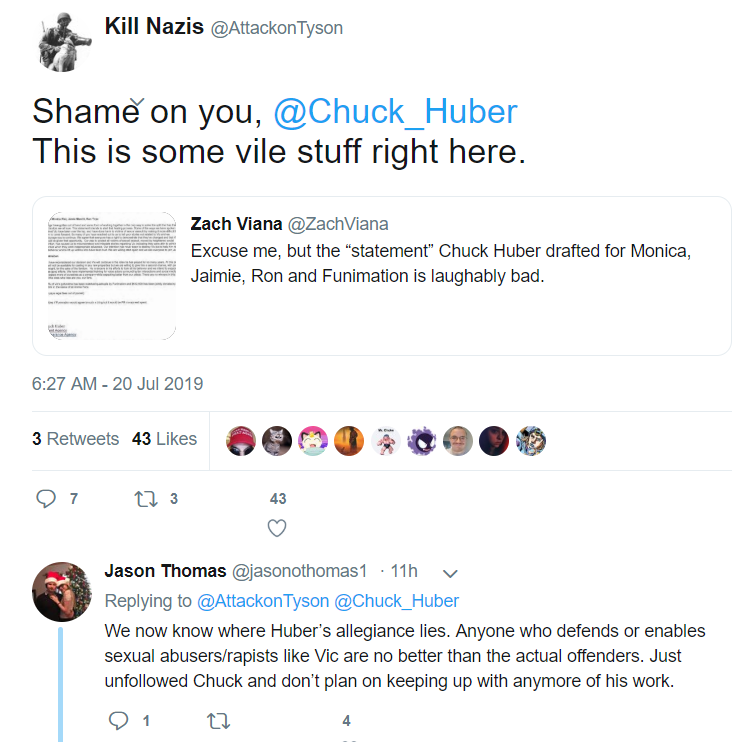View the 43 Likes list
This screenshot has width=741, height=742.
point(164,439)
